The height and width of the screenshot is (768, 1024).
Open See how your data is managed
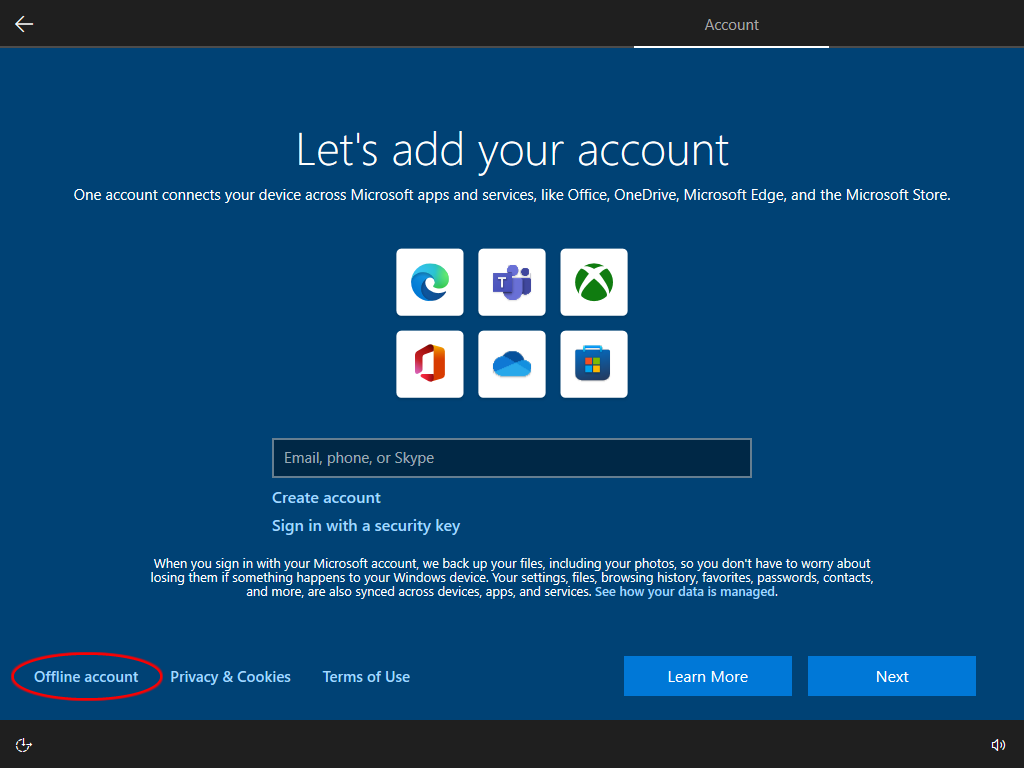pos(684,592)
